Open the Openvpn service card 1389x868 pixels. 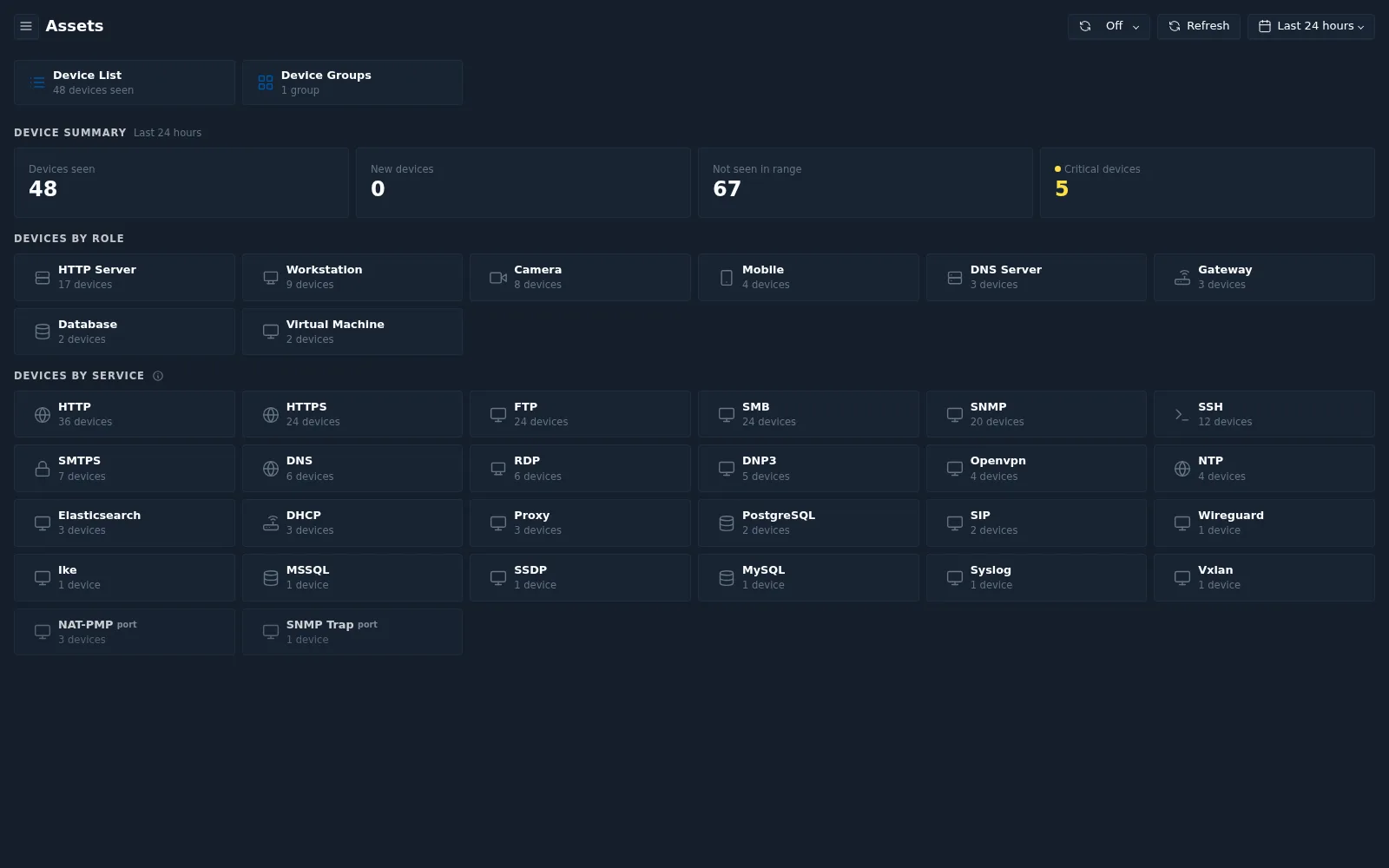click(x=1037, y=469)
